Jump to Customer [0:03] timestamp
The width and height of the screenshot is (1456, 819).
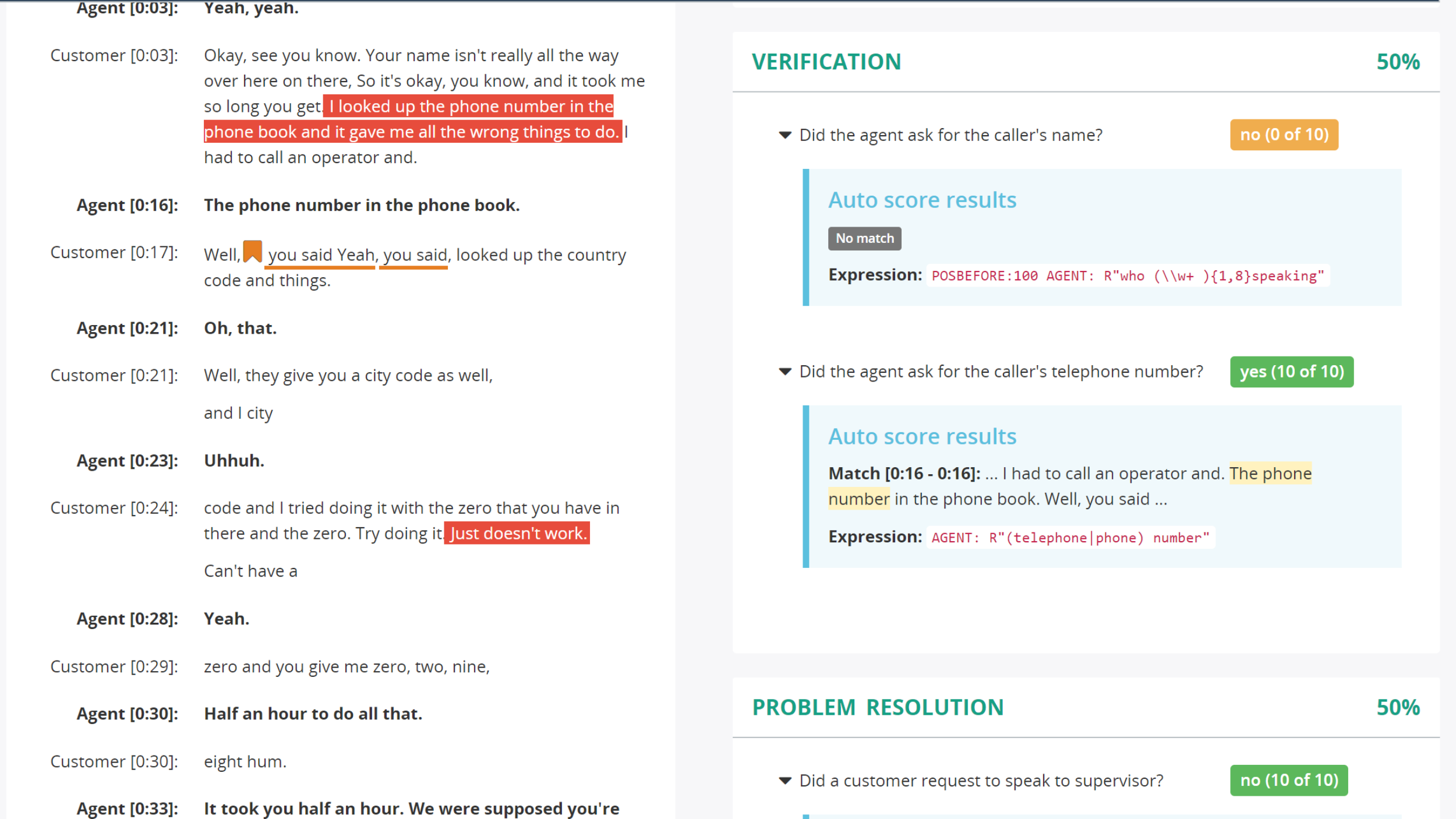pos(114,55)
